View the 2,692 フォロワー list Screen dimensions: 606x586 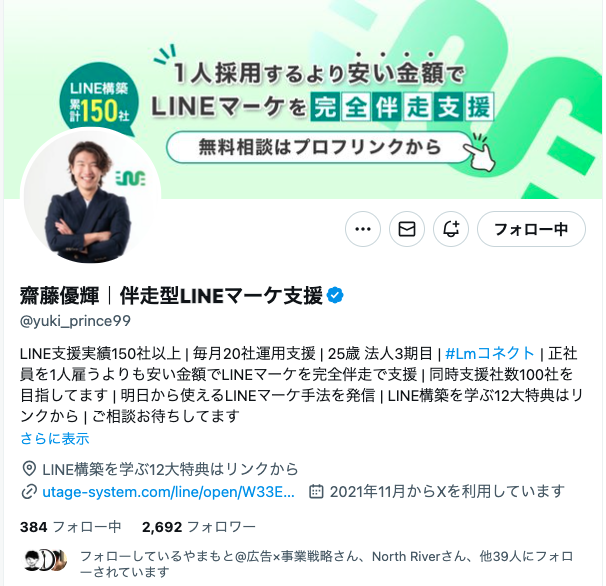click(199, 526)
